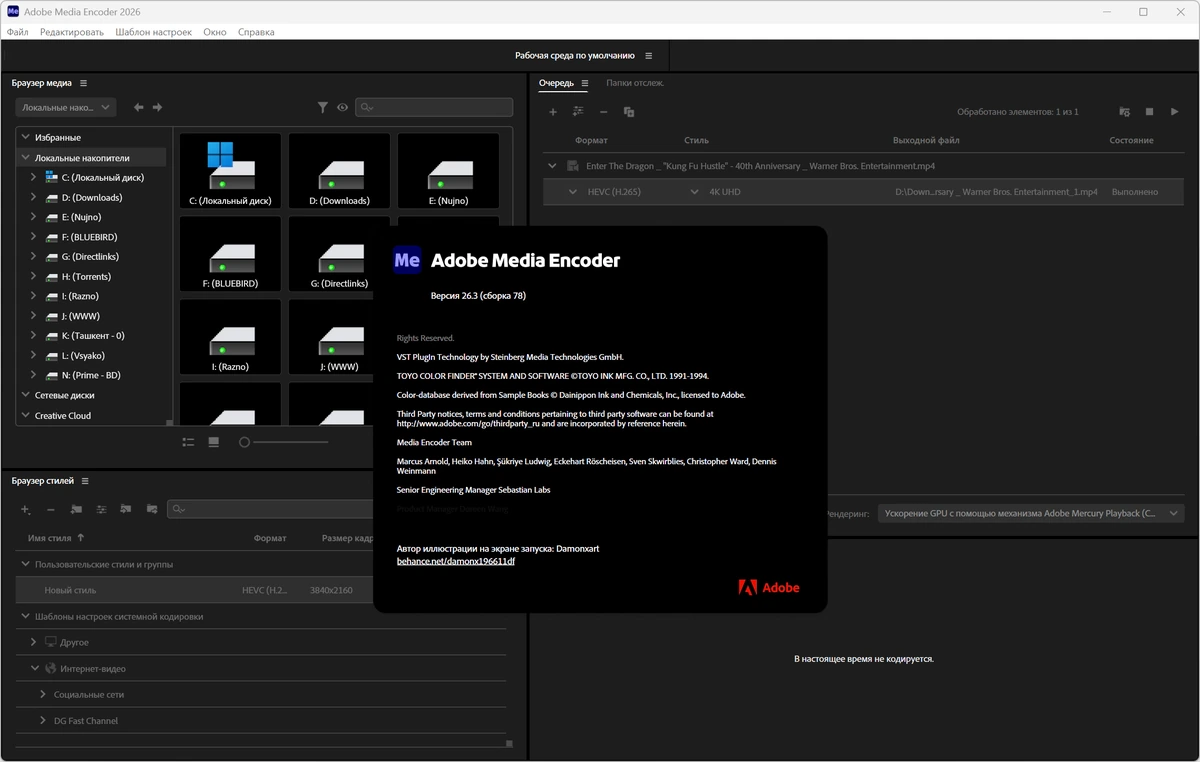Stop the queue with square icon

(1149, 112)
